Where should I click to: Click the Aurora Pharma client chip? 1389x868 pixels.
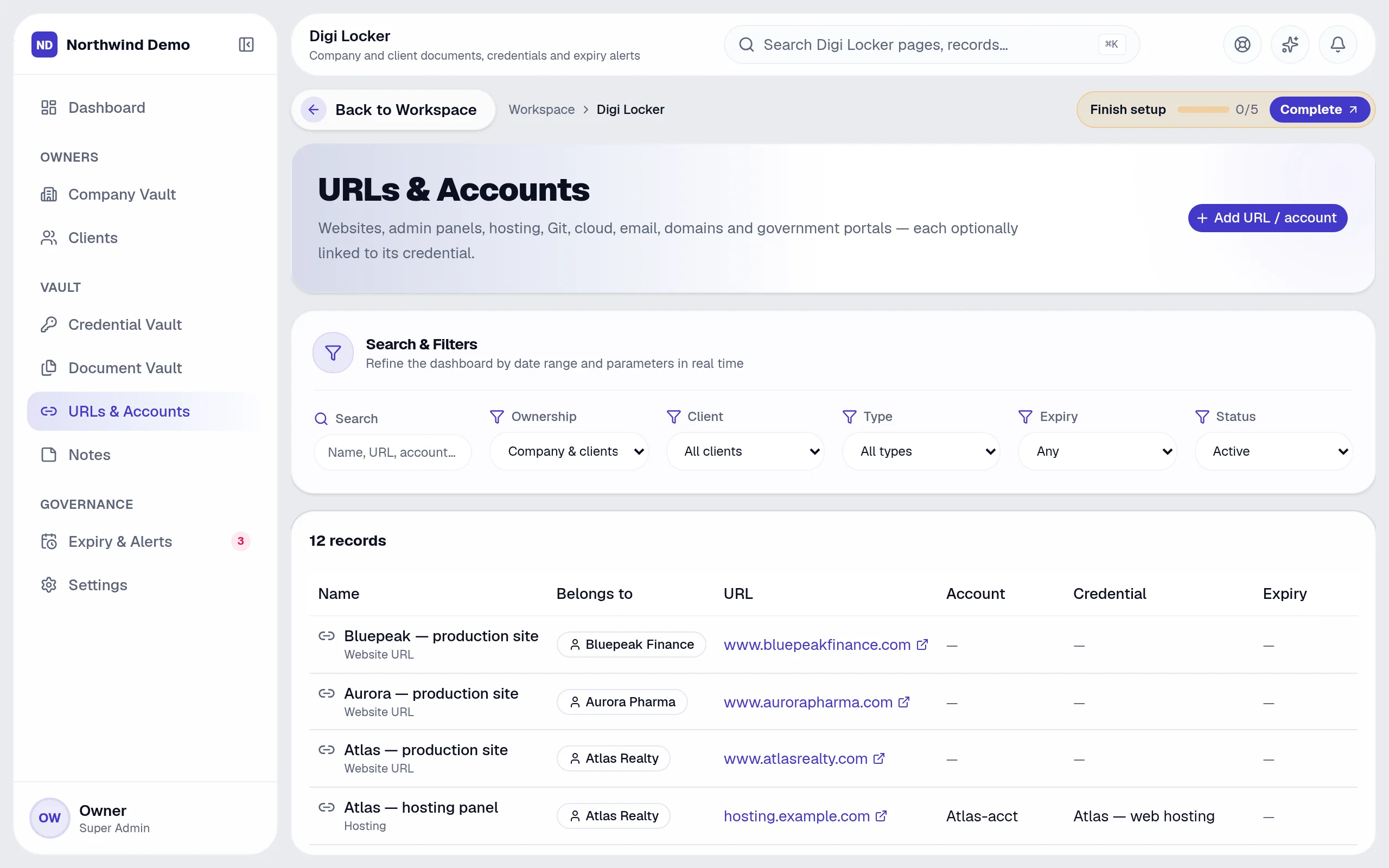622,701
